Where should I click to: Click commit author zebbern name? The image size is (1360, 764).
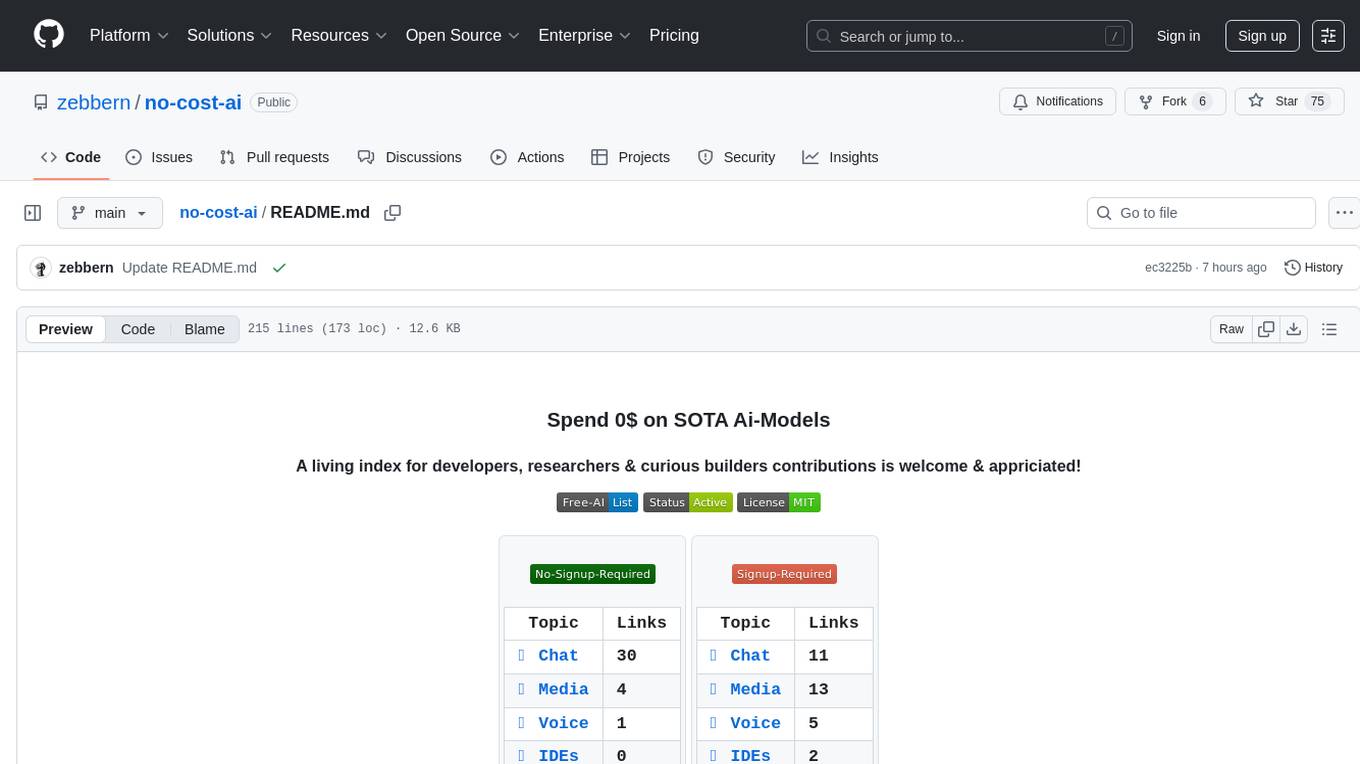pyautogui.click(x=86, y=268)
